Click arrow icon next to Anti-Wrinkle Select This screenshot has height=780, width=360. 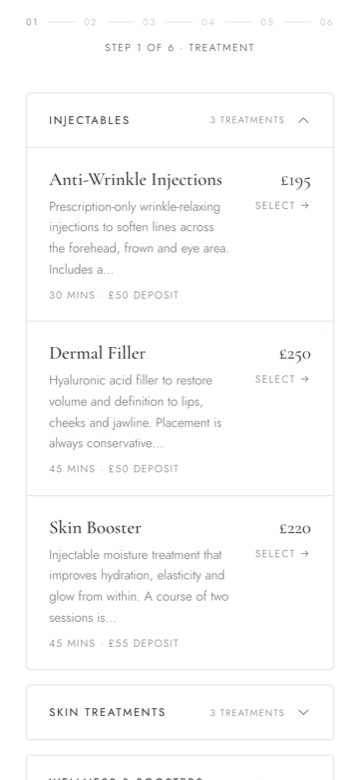click(x=305, y=205)
